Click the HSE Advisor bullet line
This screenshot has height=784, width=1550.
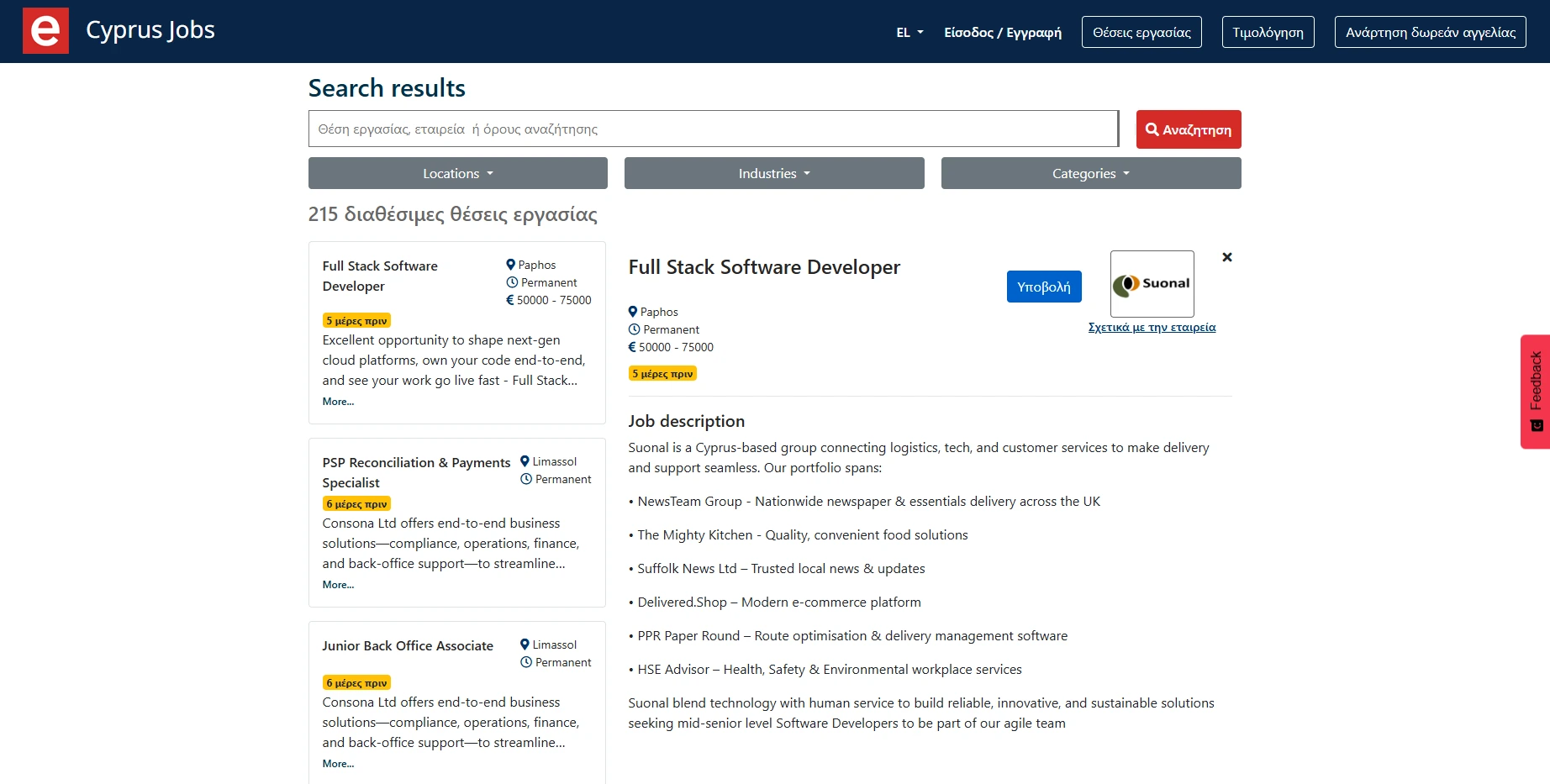pyautogui.click(x=825, y=670)
